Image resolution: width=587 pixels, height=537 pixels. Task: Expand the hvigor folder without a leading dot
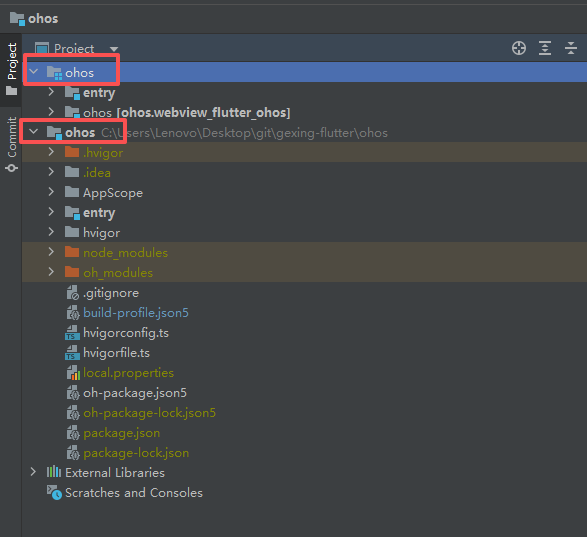tap(51, 232)
